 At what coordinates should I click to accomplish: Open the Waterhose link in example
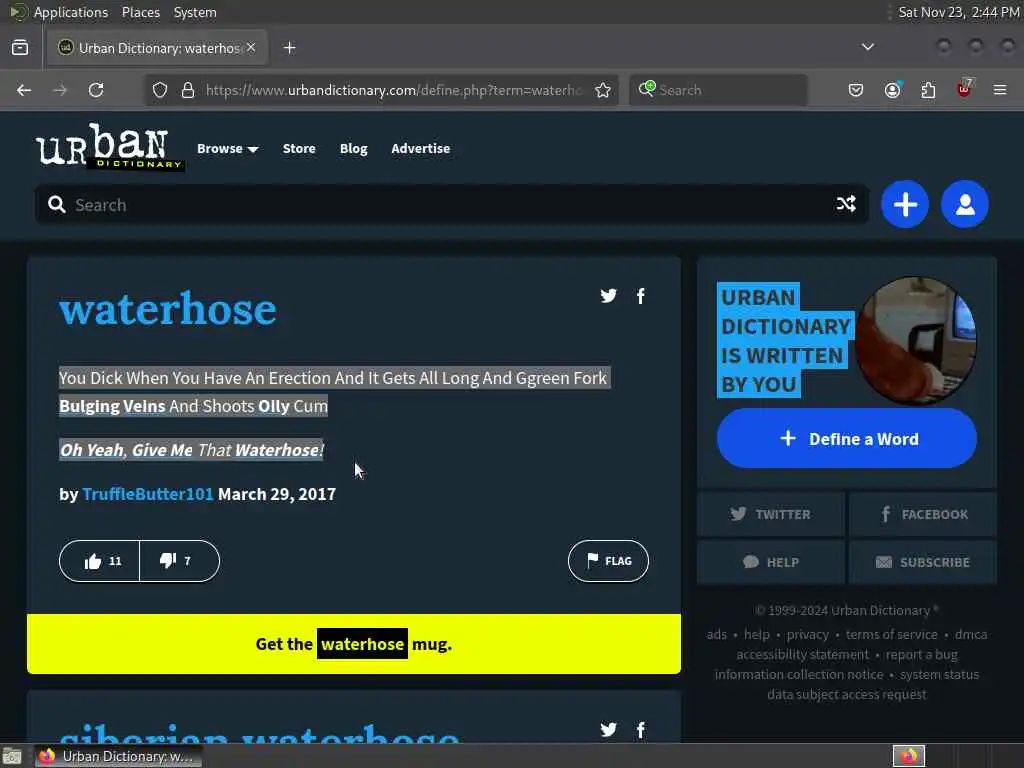pyautogui.click(x=277, y=450)
